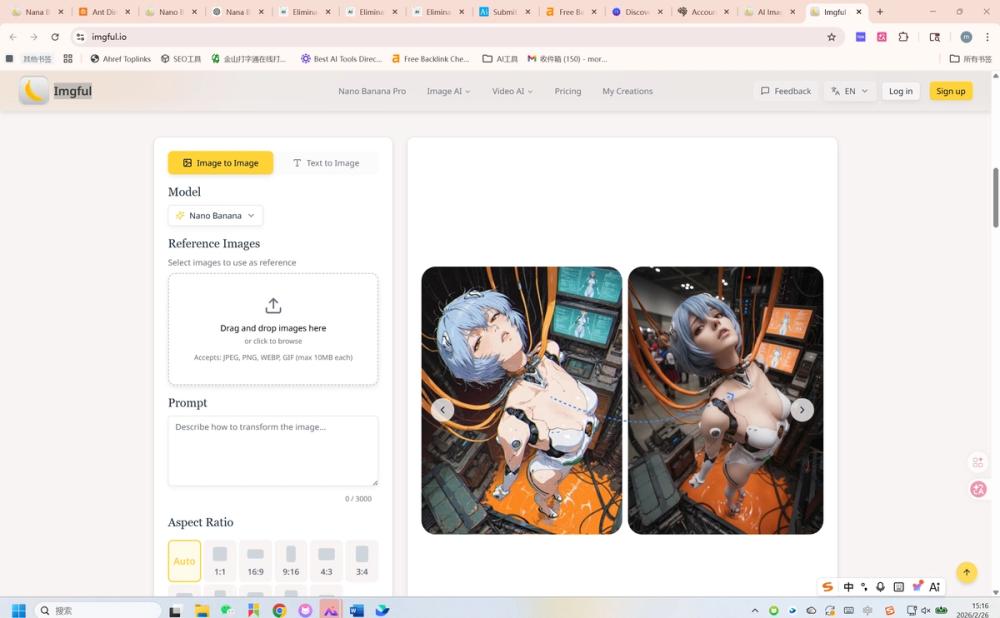The width and height of the screenshot is (1000, 618).
Task: Expand the Image AI navigation menu
Action: [448, 91]
